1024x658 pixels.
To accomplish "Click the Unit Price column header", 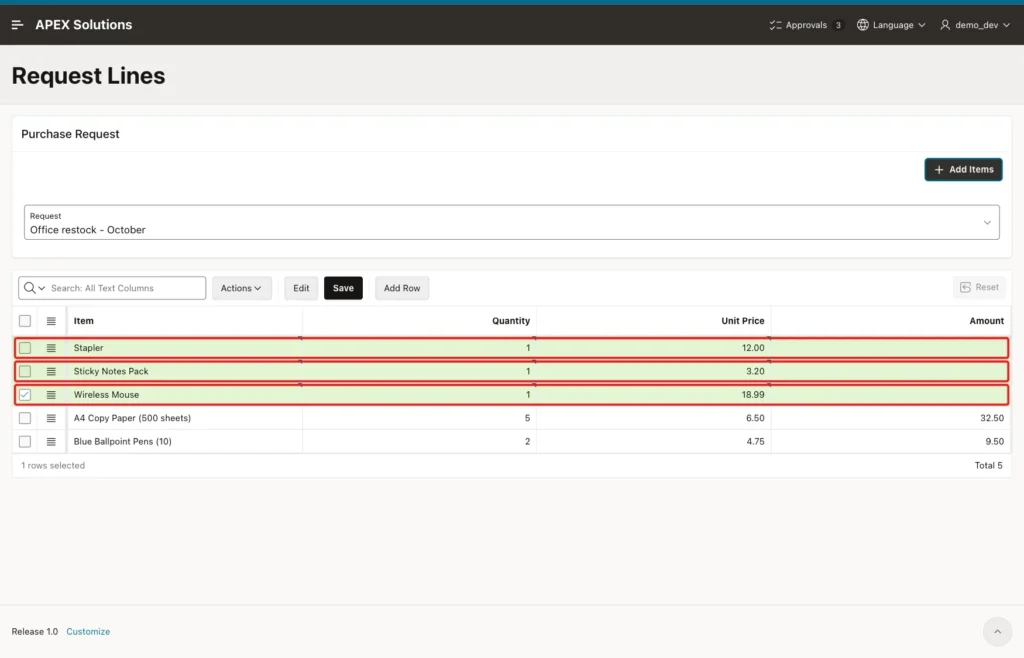I will (743, 321).
